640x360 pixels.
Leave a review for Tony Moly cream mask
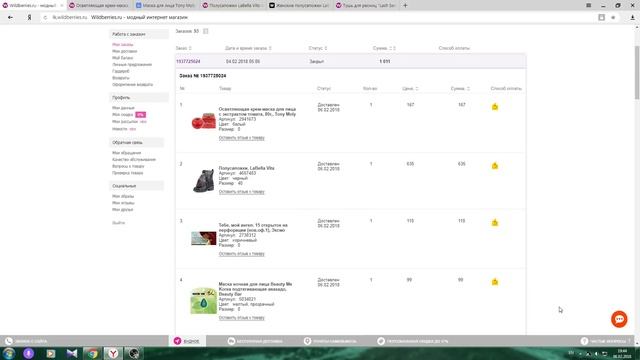click(242, 138)
